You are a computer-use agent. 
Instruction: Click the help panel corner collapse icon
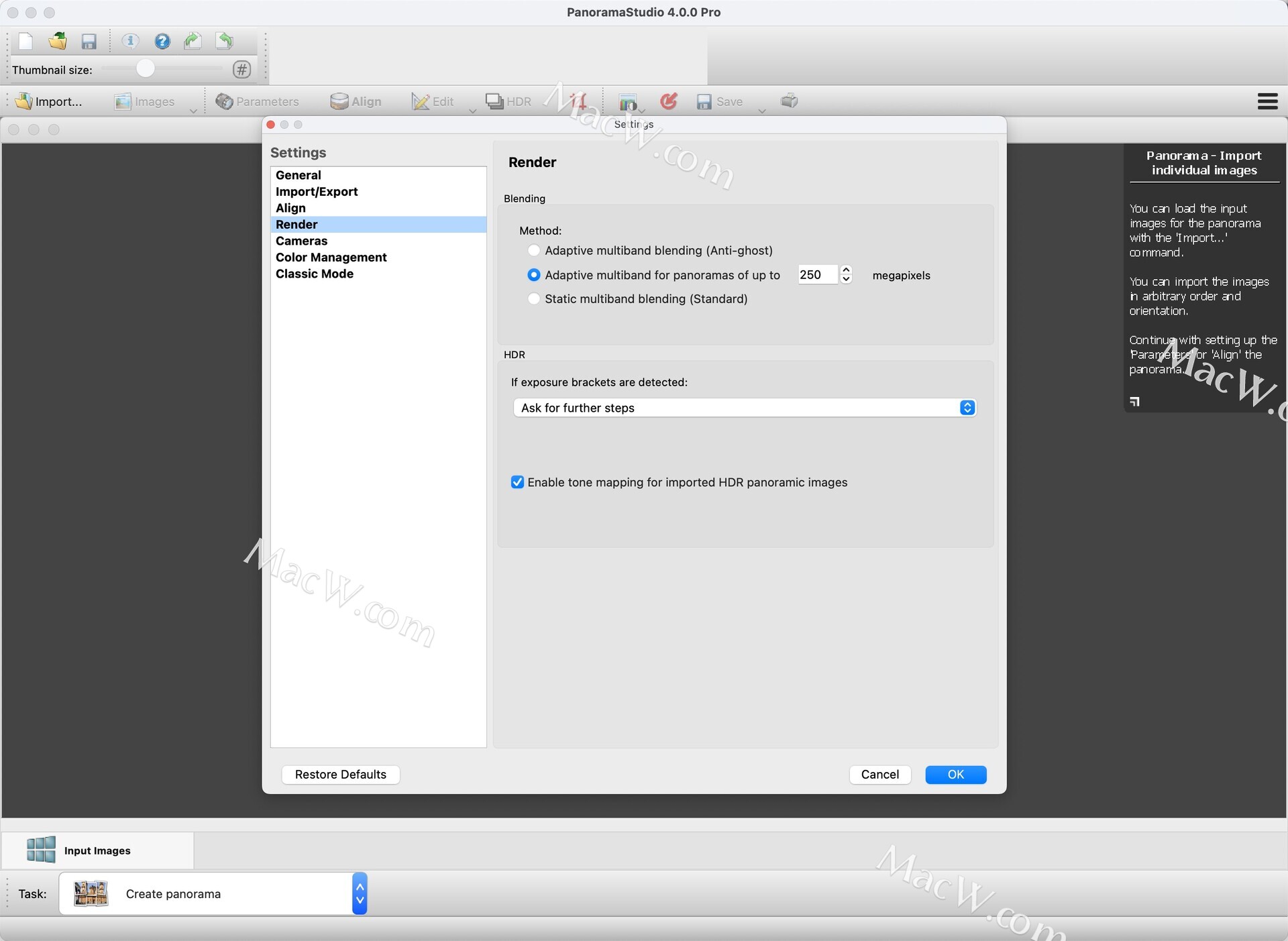(x=1134, y=402)
